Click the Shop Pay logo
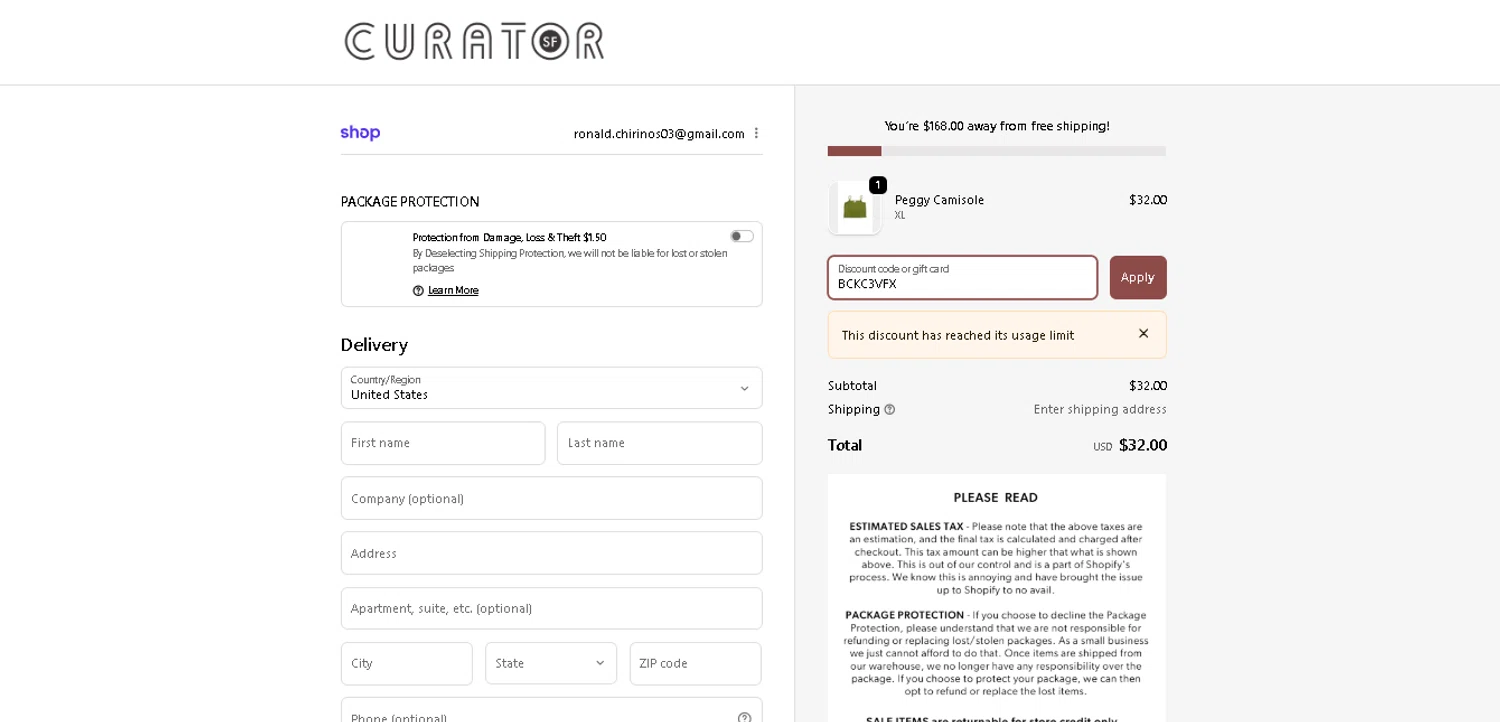This screenshot has height=722, width=1500. (x=360, y=133)
